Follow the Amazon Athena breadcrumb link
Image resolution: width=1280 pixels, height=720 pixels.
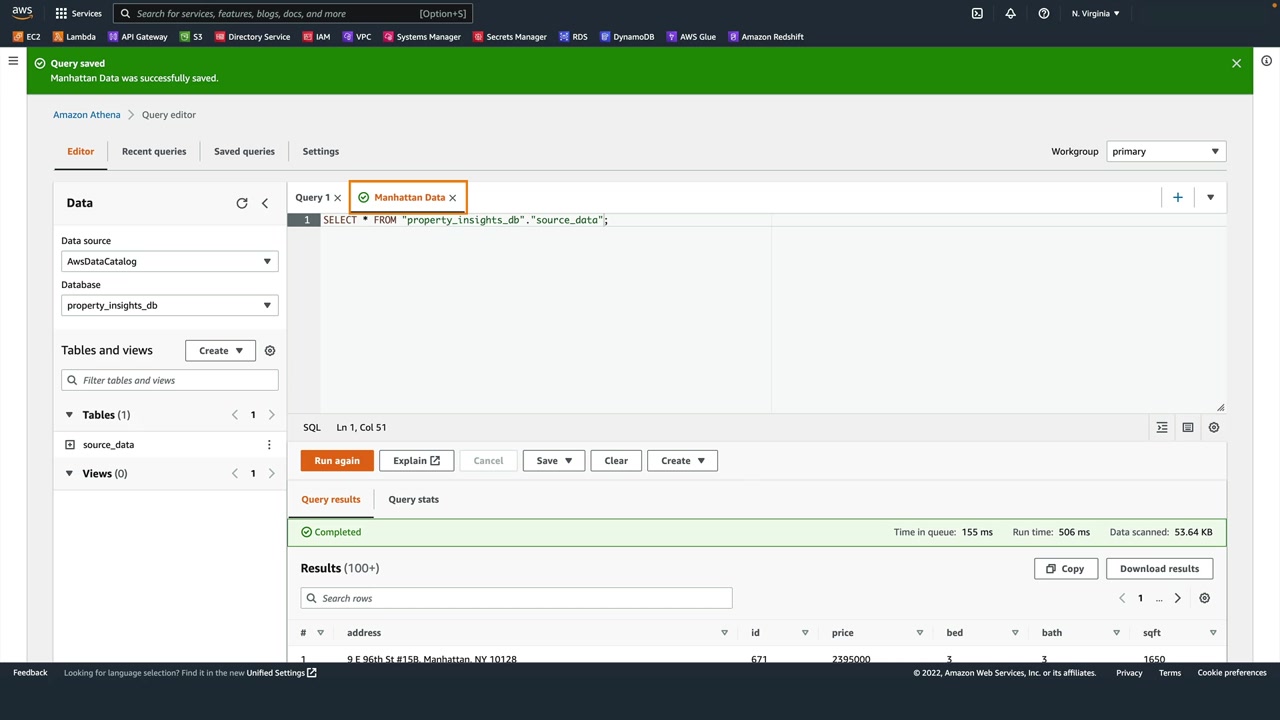click(87, 115)
